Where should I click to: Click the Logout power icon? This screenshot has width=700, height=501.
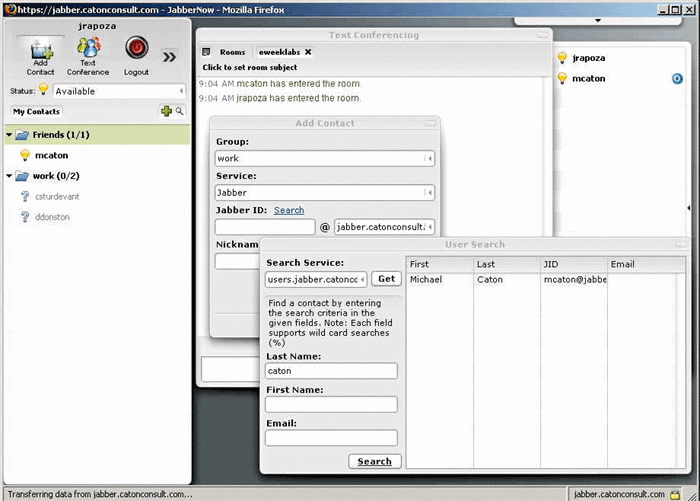tap(136, 48)
